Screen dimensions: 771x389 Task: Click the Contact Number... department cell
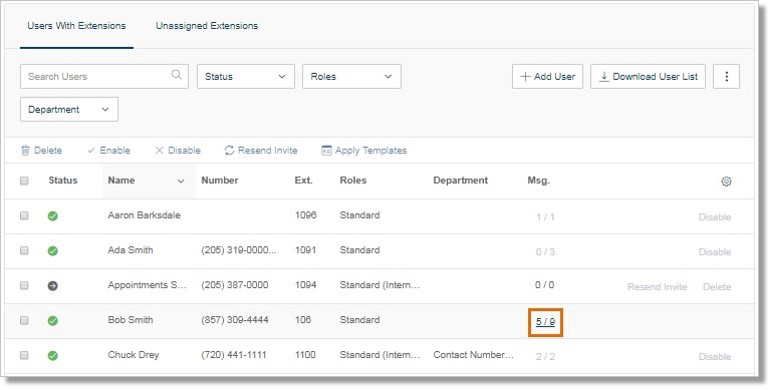click(473, 355)
